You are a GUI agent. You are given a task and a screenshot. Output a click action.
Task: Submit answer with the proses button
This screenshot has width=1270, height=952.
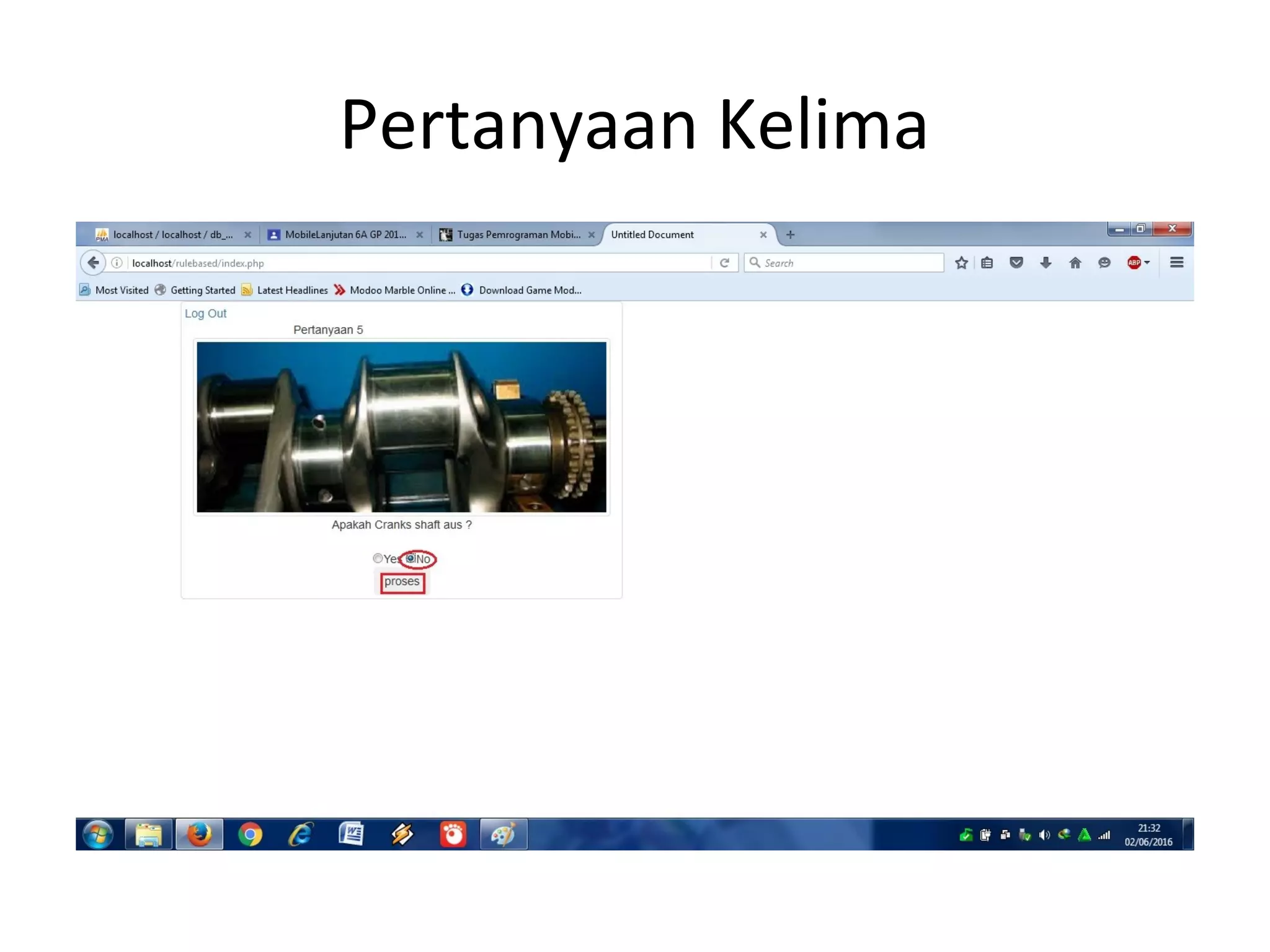pos(402,582)
